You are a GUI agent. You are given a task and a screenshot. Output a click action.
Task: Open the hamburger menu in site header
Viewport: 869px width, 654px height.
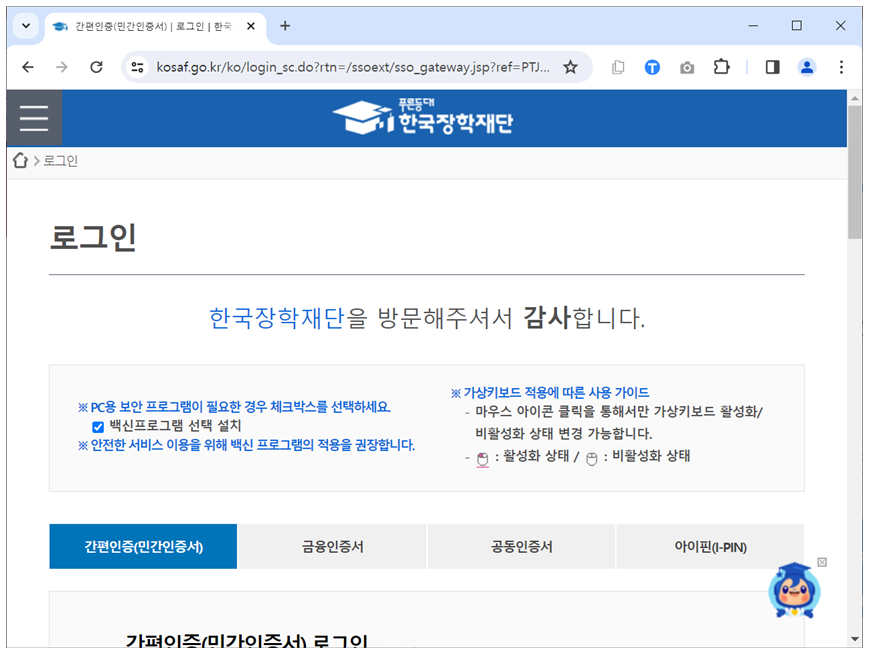34,118
